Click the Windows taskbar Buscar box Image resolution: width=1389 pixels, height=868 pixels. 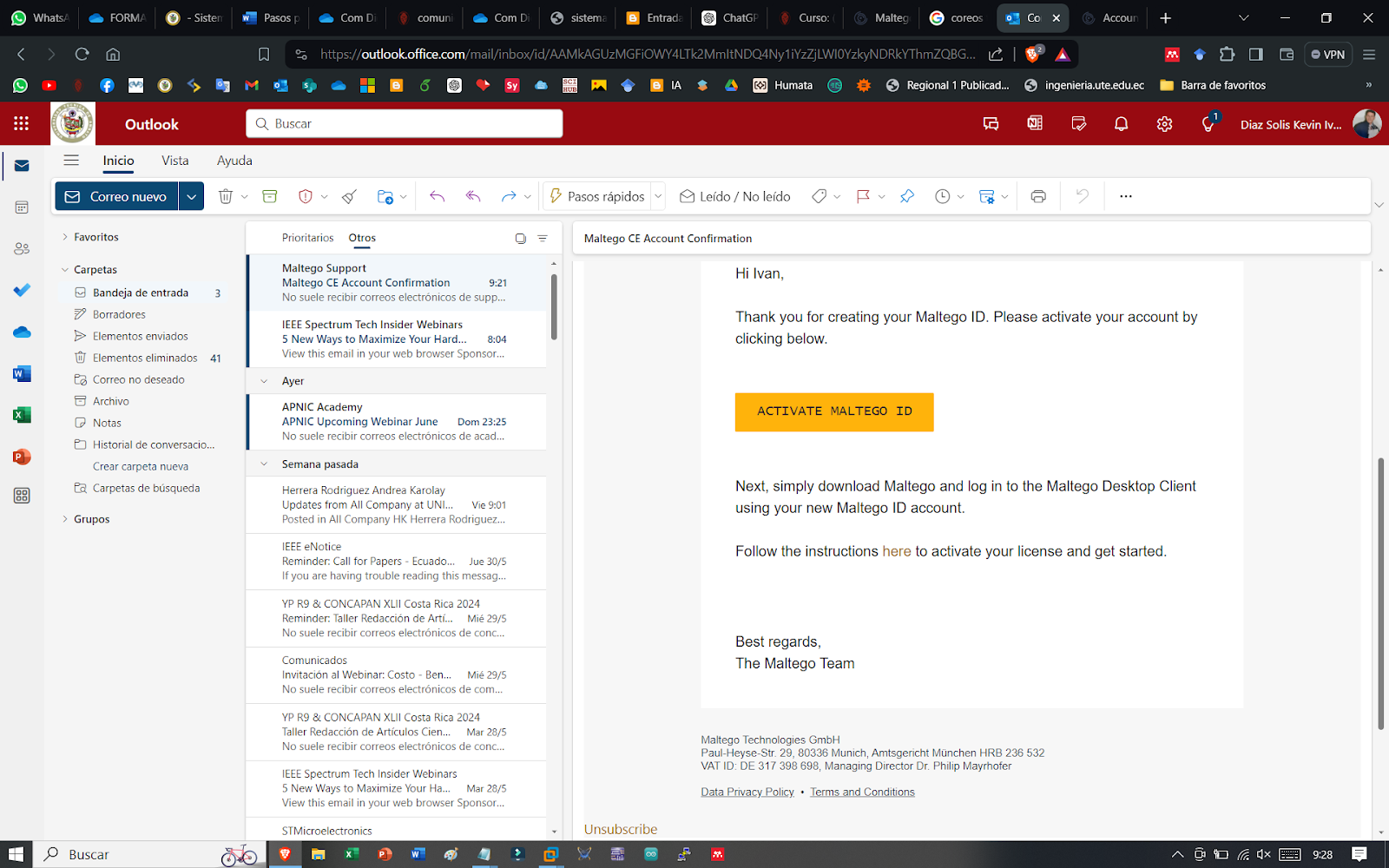click(149, 854)
